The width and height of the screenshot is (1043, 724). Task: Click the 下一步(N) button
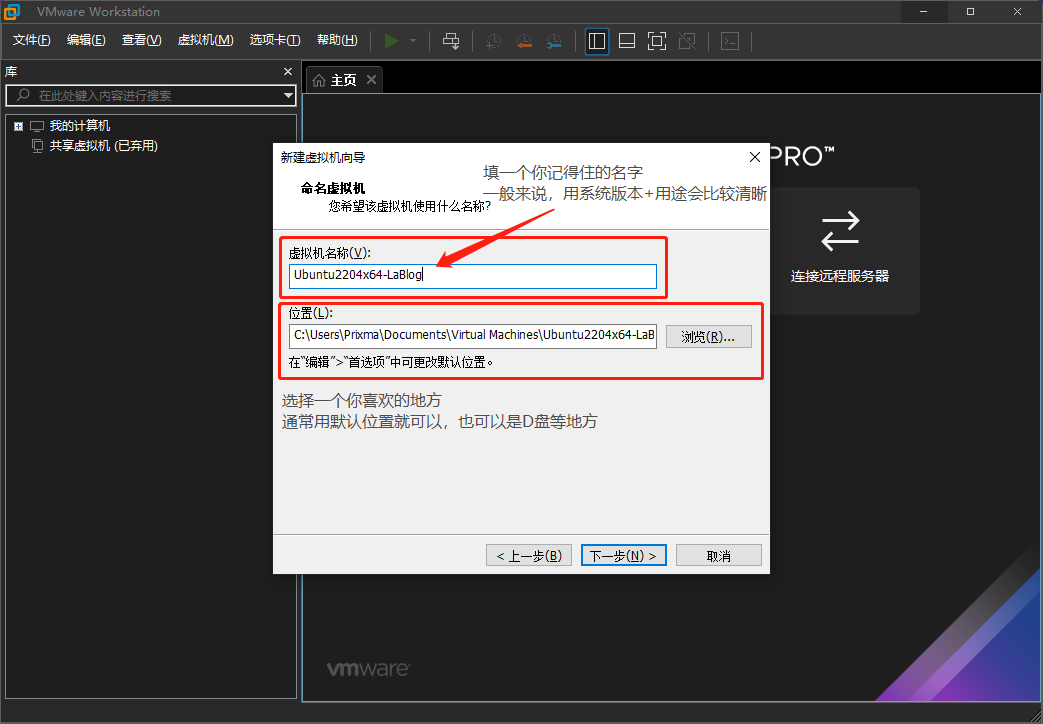[x=623, y=556]
